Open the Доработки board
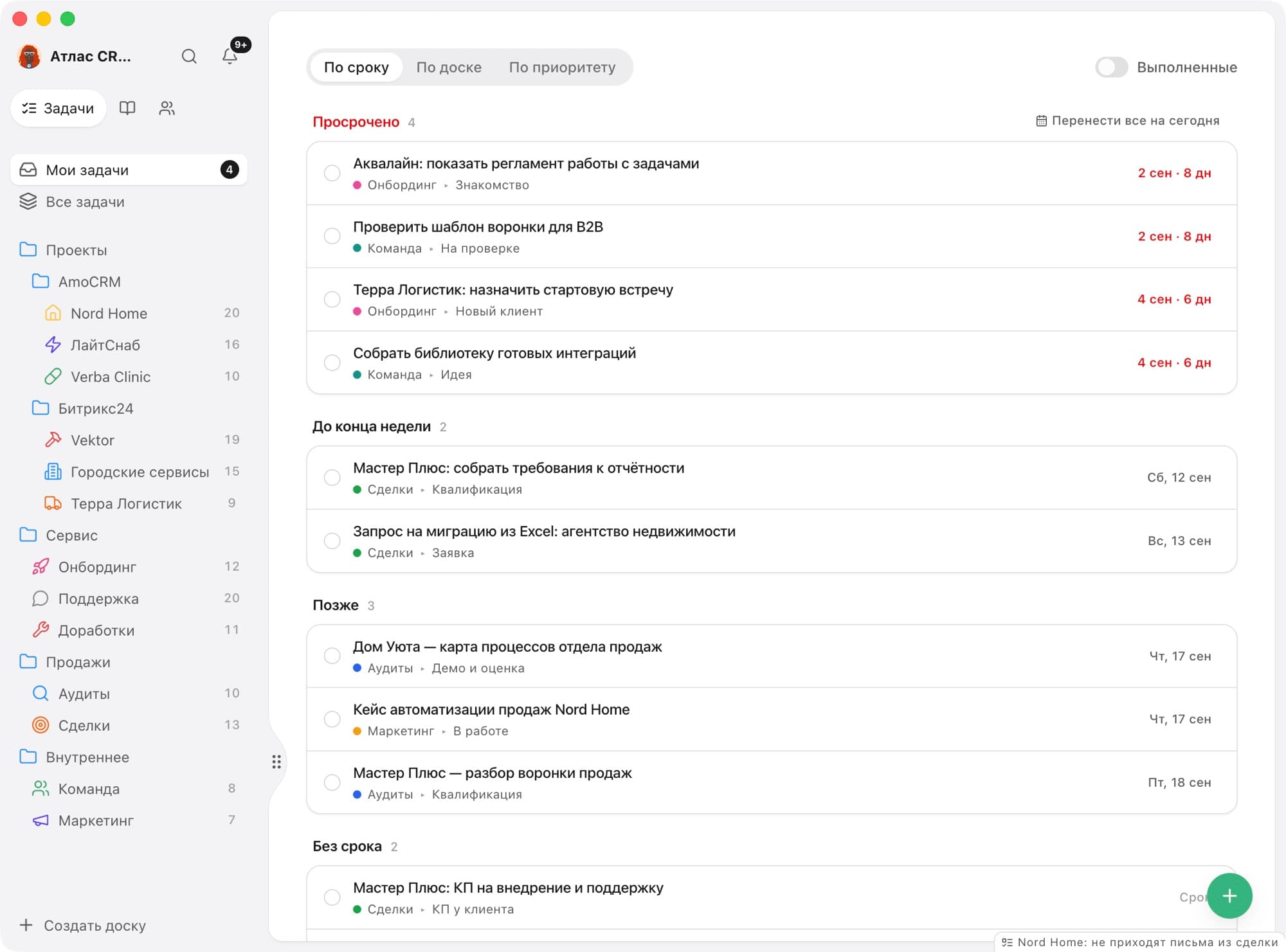This screenshot has width=1286, height=952. [x=129, y=630]
